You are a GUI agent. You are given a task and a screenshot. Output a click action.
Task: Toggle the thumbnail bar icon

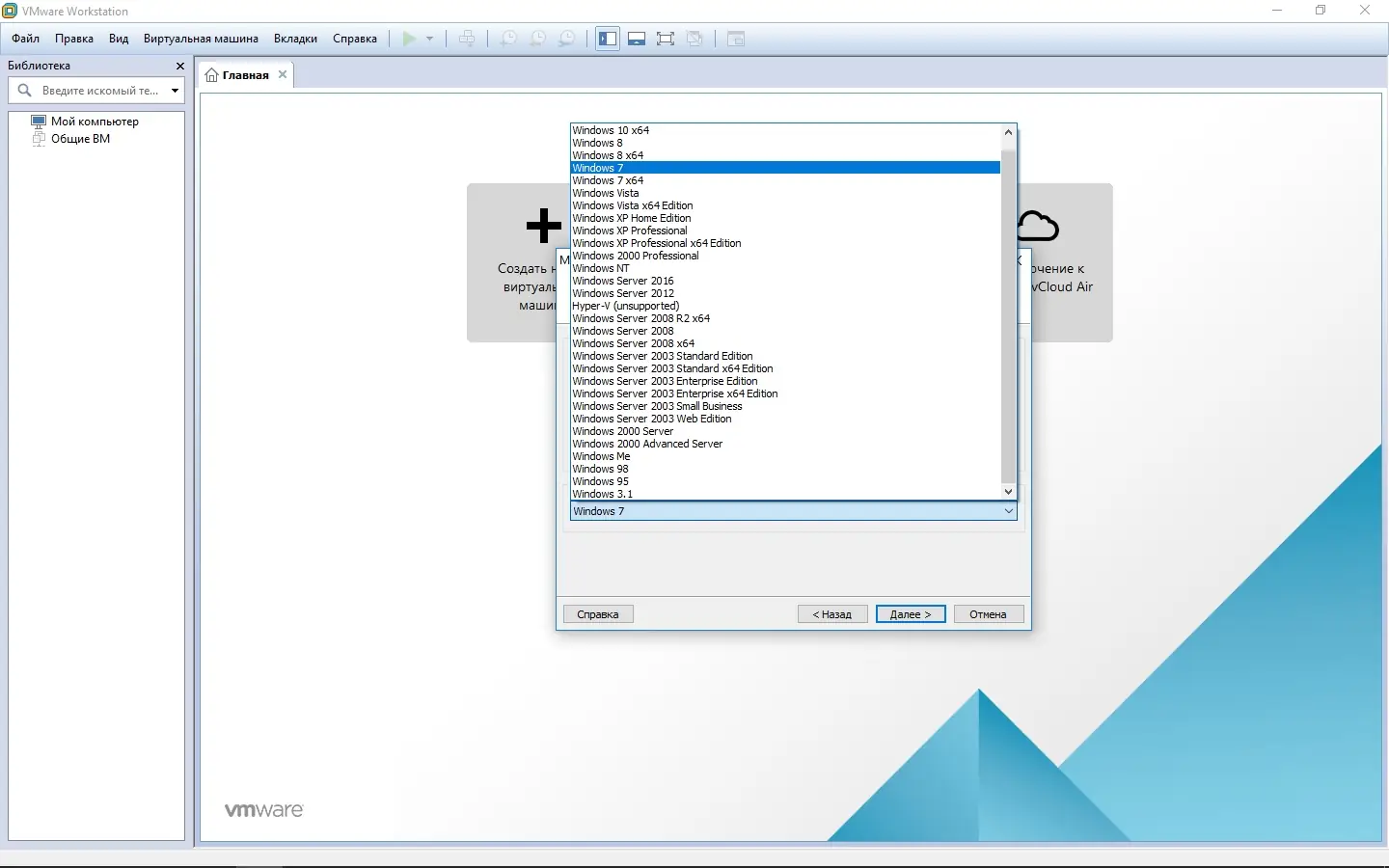637,39
